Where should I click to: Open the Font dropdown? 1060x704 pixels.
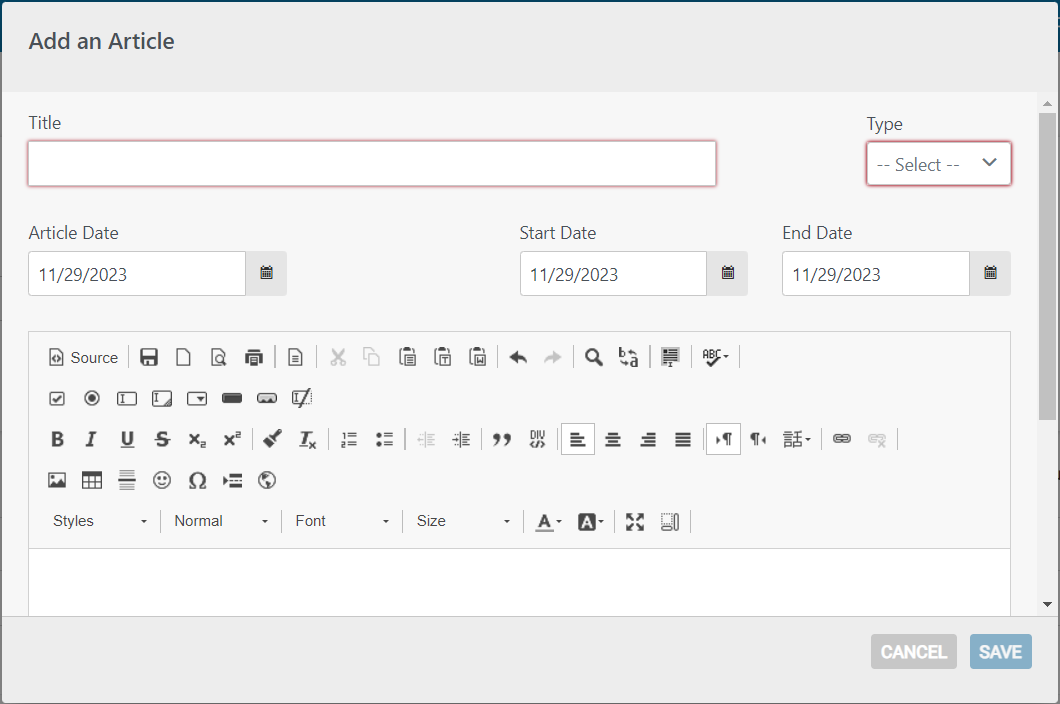(x=342, y=521)
